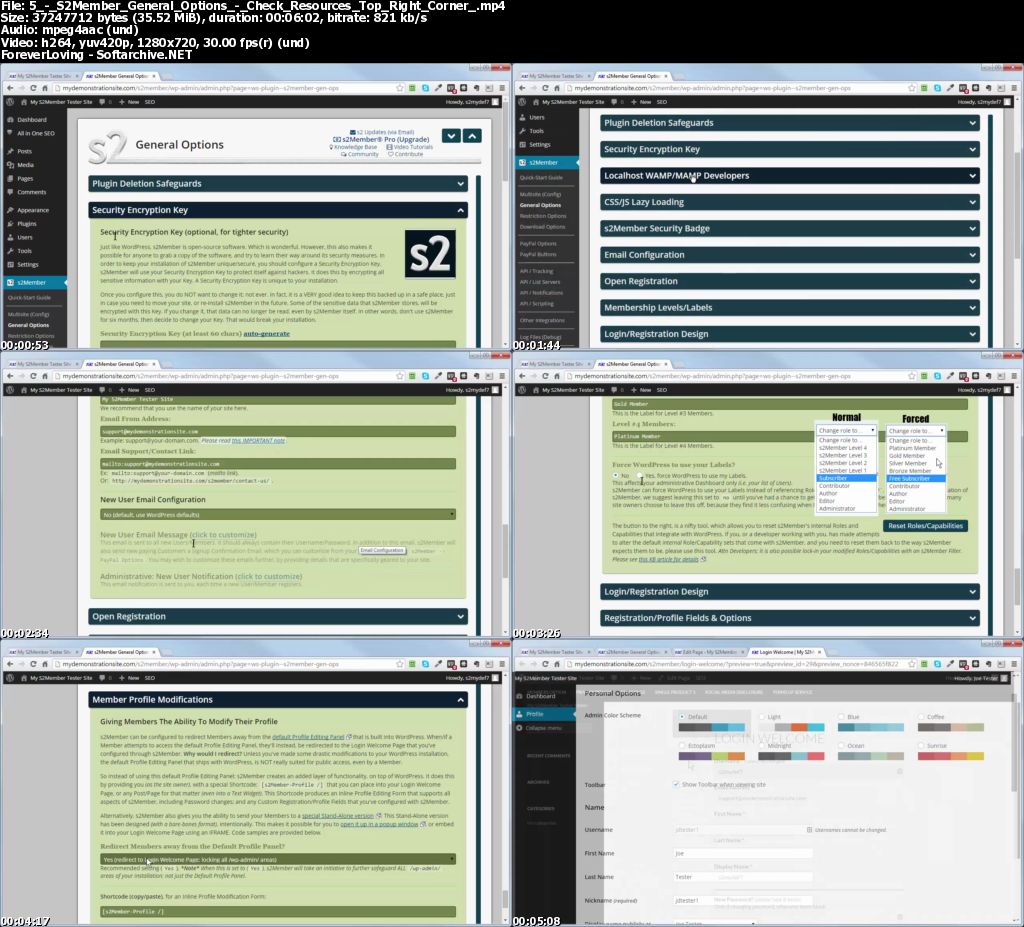
Task: Choose Gold Member in the Forced role list
Action: 907,456
